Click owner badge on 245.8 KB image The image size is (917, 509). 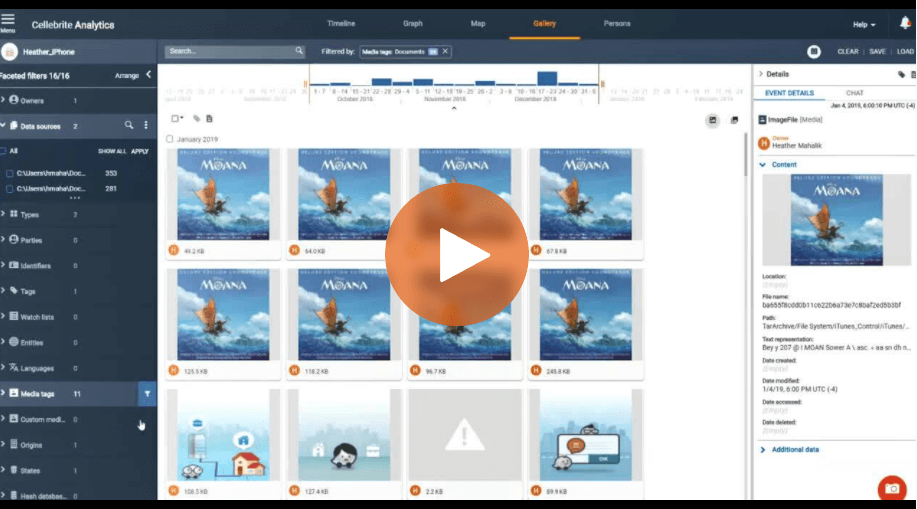coord(536,370)
